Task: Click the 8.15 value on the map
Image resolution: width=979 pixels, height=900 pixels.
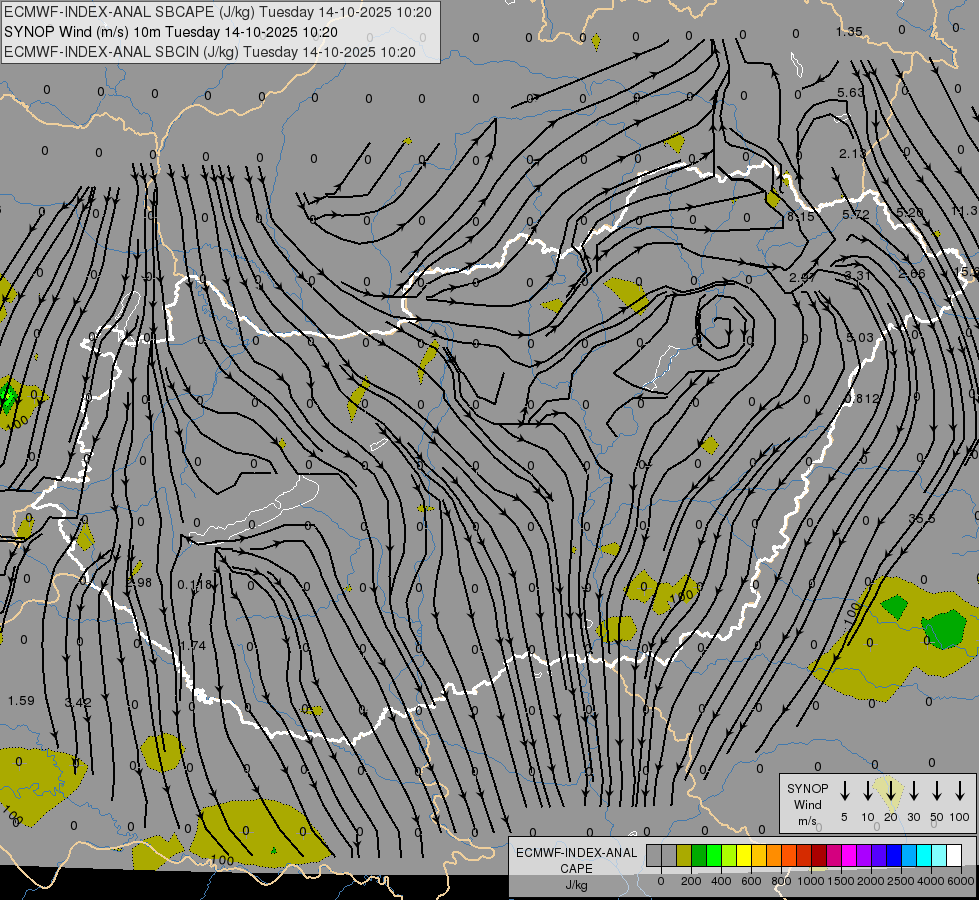Action: click(x=800, y=216)
